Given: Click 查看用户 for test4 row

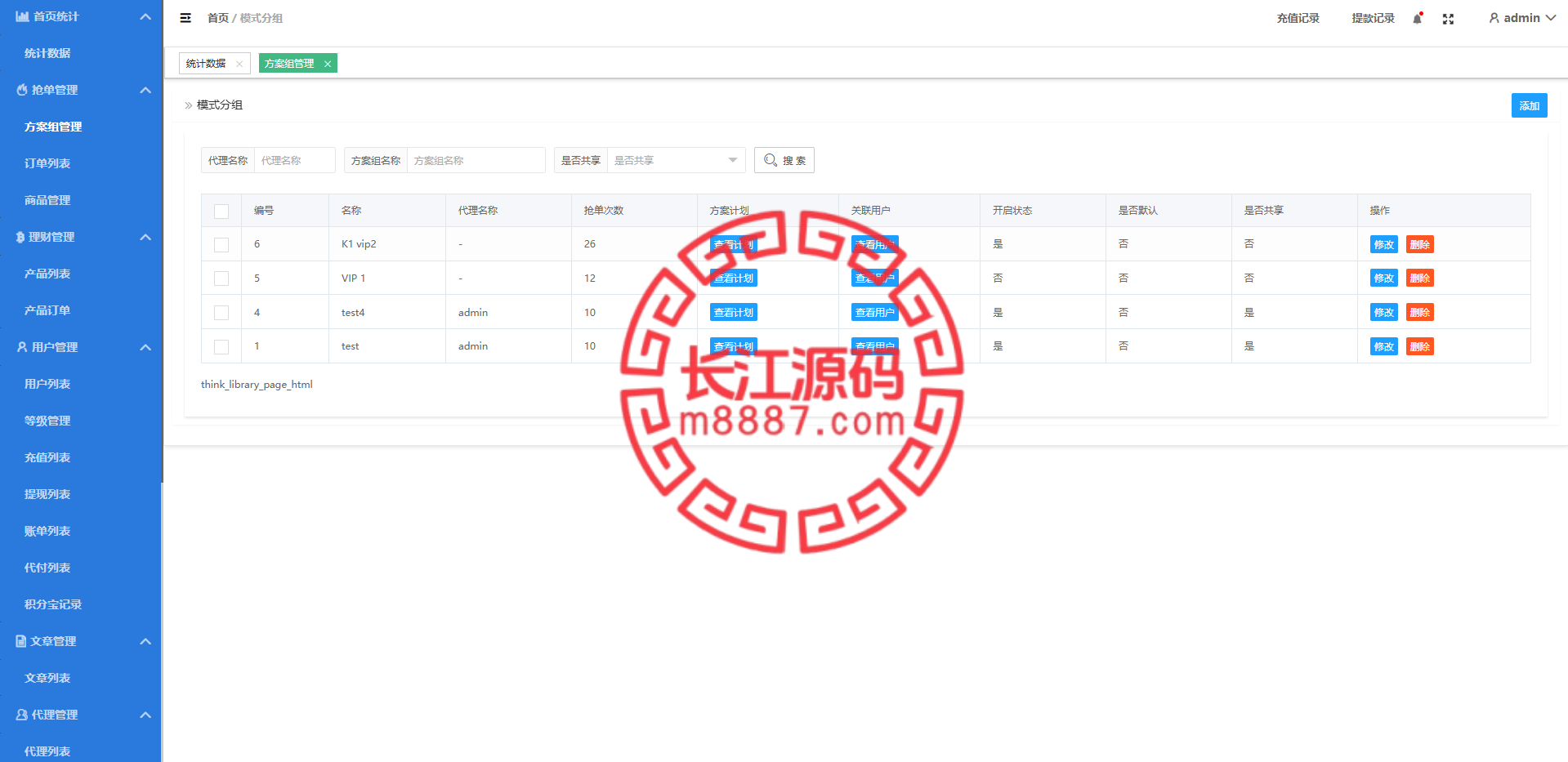Looking at the screenshot, I should [x=875, y=312].
